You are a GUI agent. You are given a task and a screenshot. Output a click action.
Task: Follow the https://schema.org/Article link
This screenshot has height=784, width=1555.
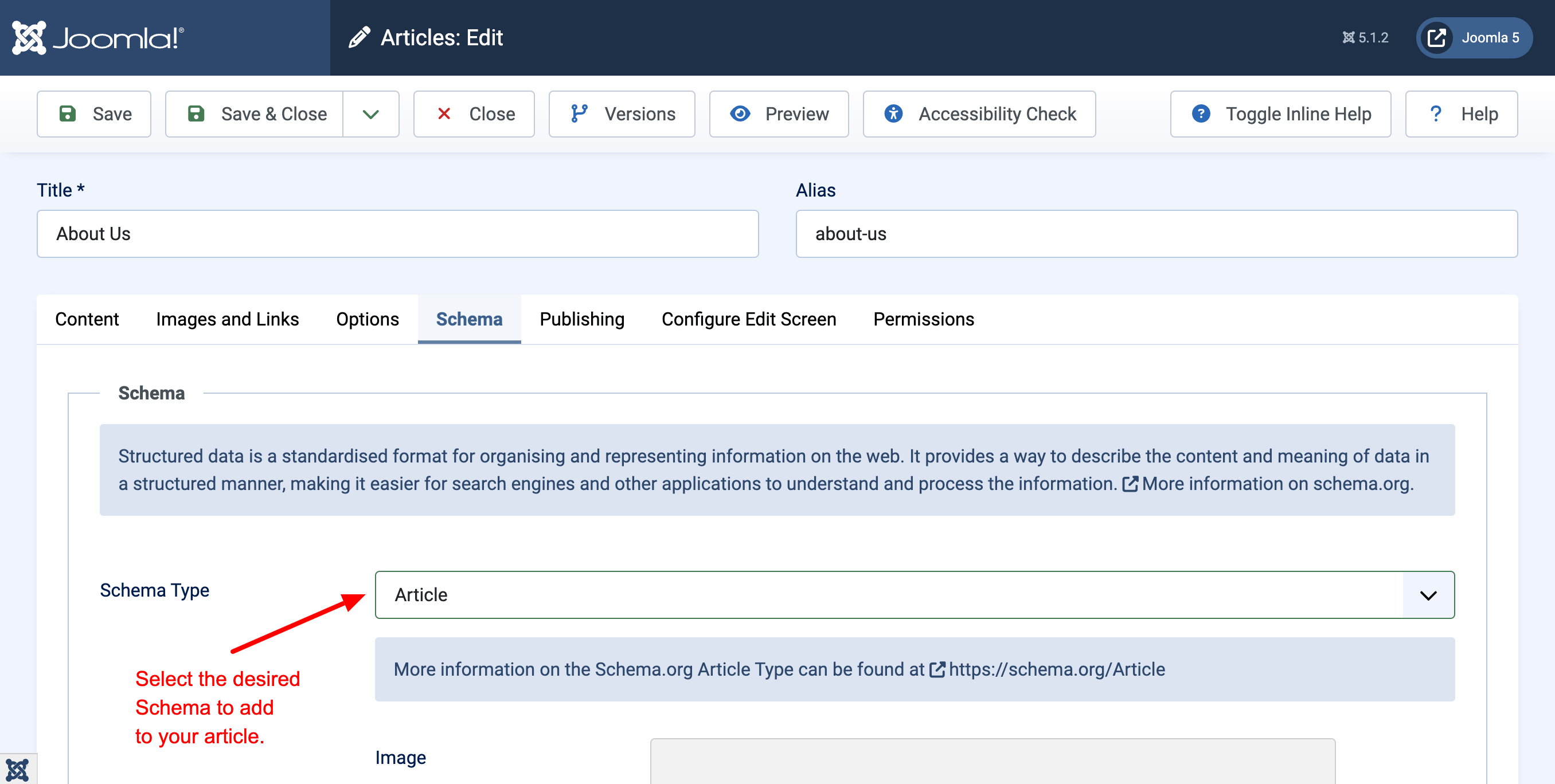pos(1056,669)
